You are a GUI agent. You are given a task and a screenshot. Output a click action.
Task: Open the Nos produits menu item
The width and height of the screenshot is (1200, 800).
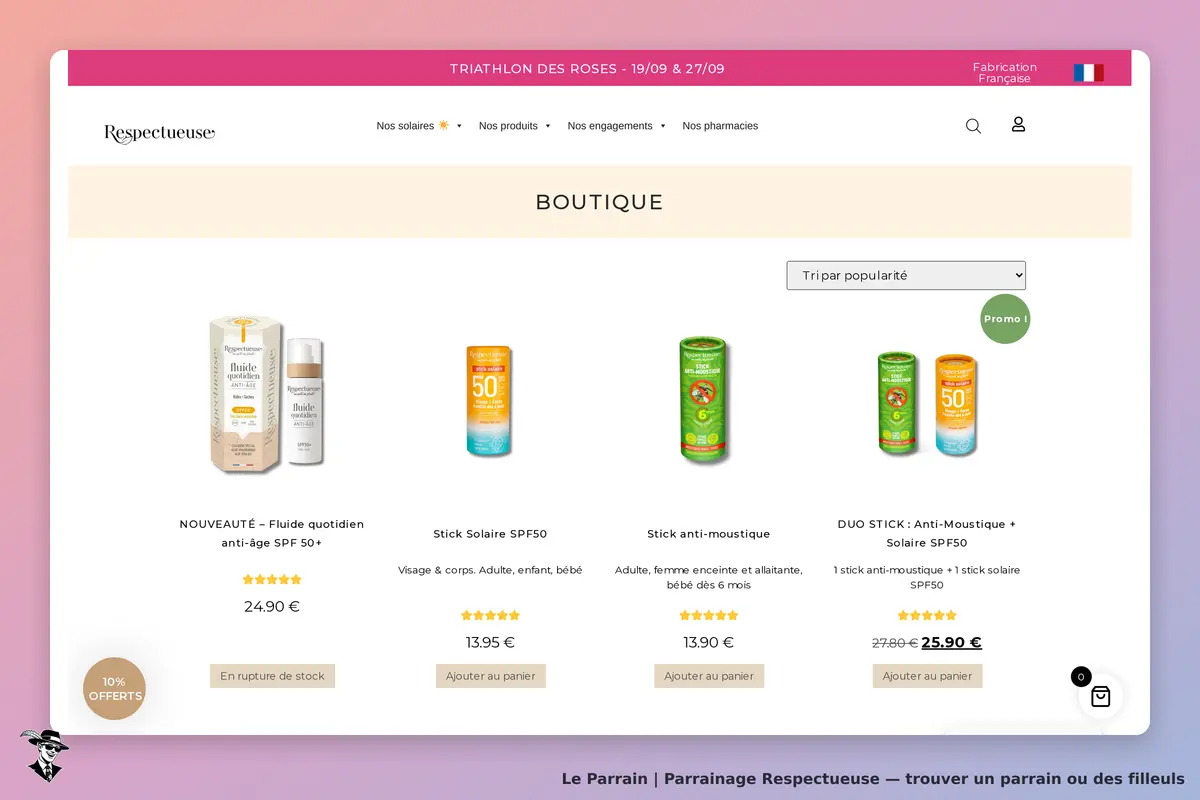508,126
